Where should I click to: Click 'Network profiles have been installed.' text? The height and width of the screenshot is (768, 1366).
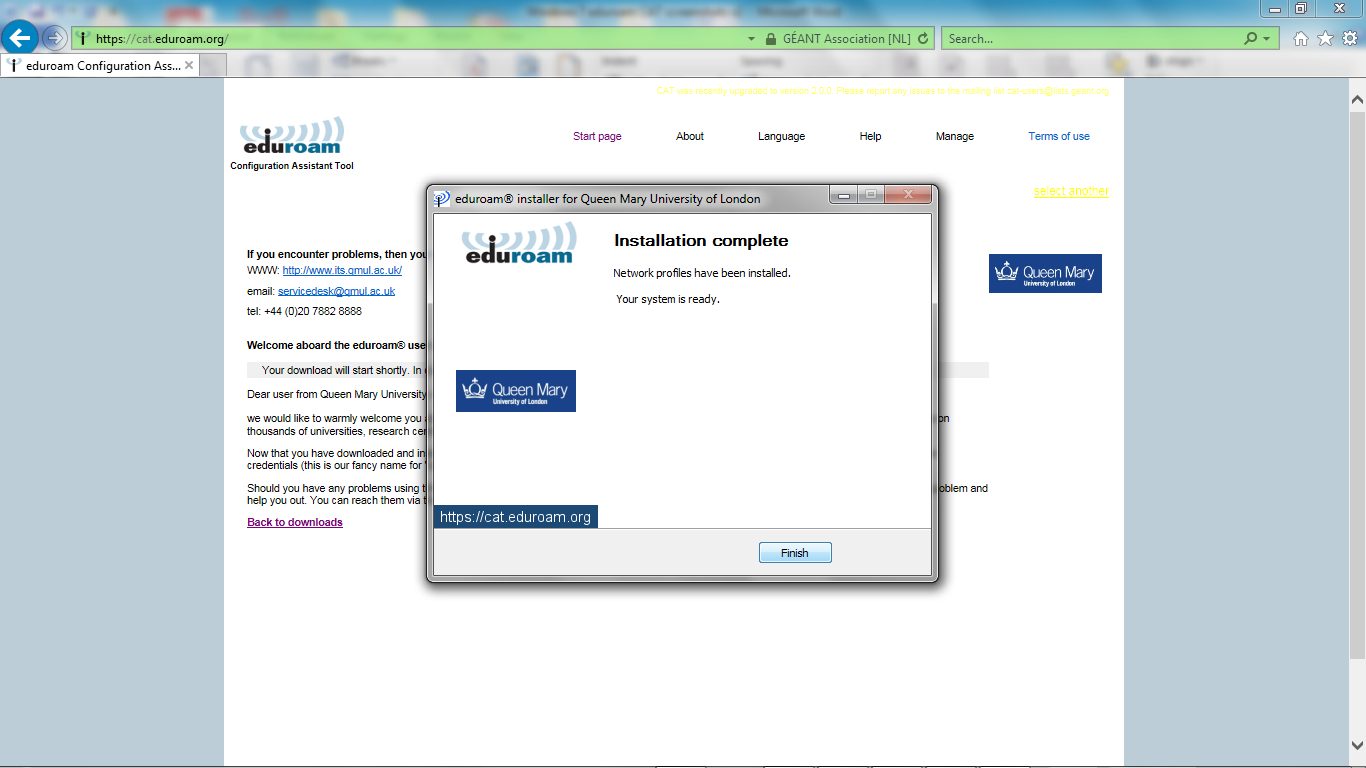pos(702,273)
